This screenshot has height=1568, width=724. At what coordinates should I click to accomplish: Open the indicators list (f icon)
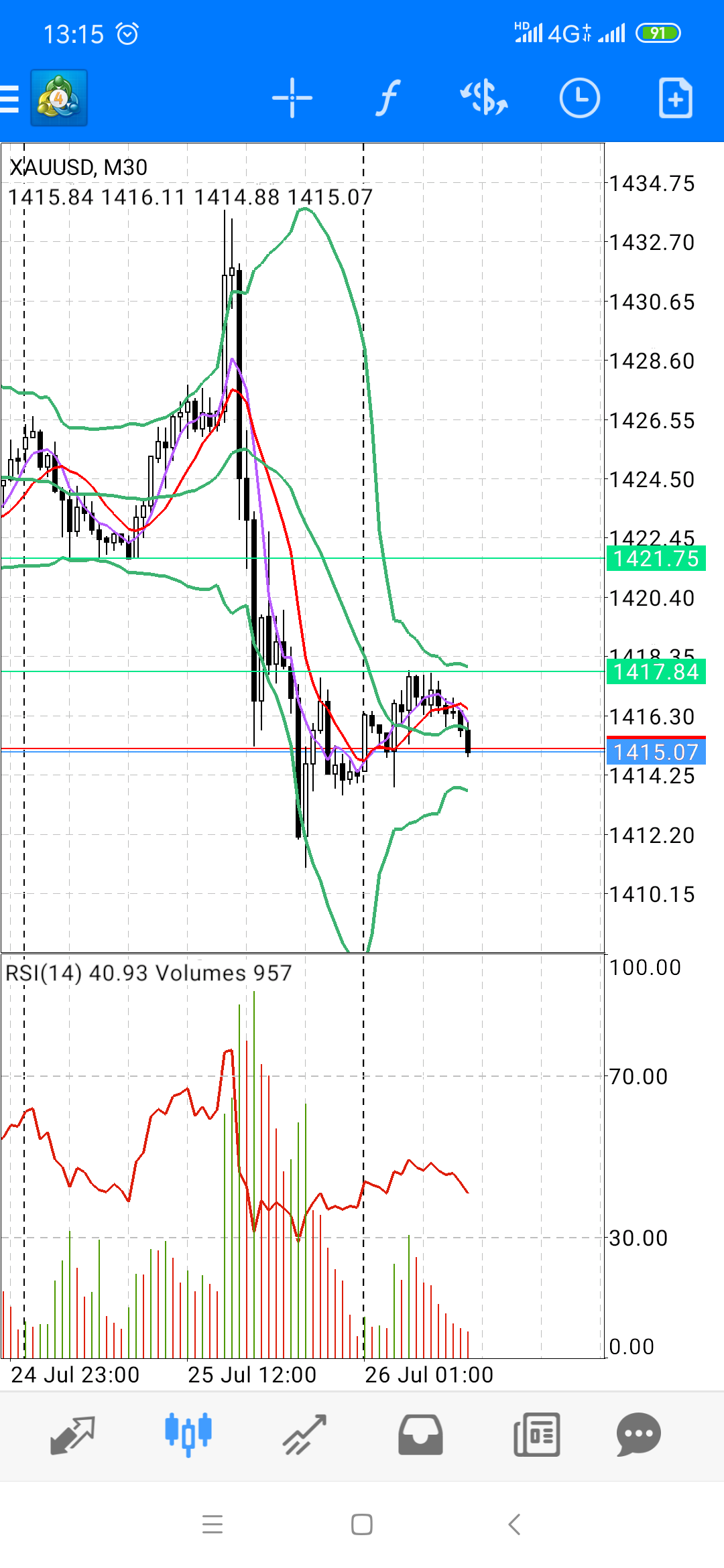coord(387,98)
